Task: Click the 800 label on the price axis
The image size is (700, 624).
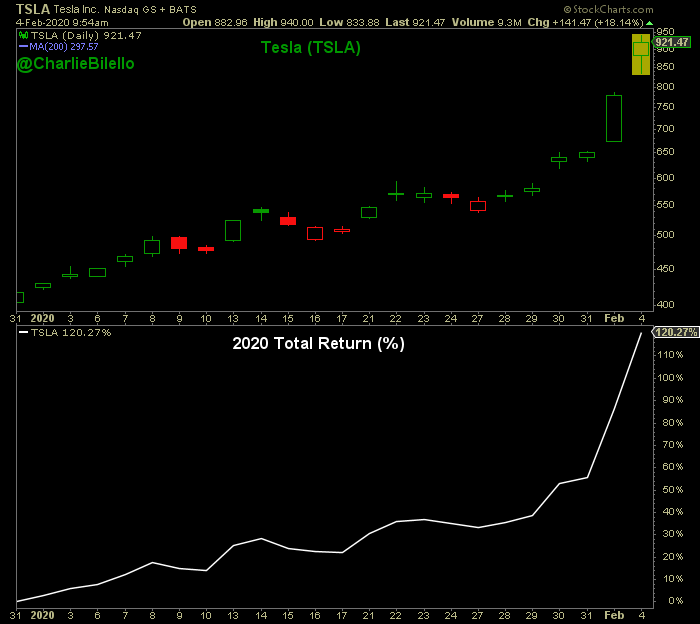Action: (x=665, y=87)
